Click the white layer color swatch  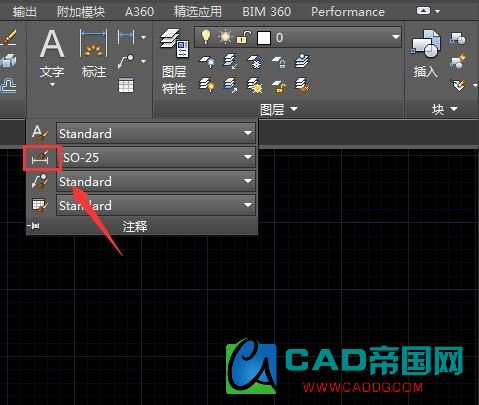click(x=264, y=38)
